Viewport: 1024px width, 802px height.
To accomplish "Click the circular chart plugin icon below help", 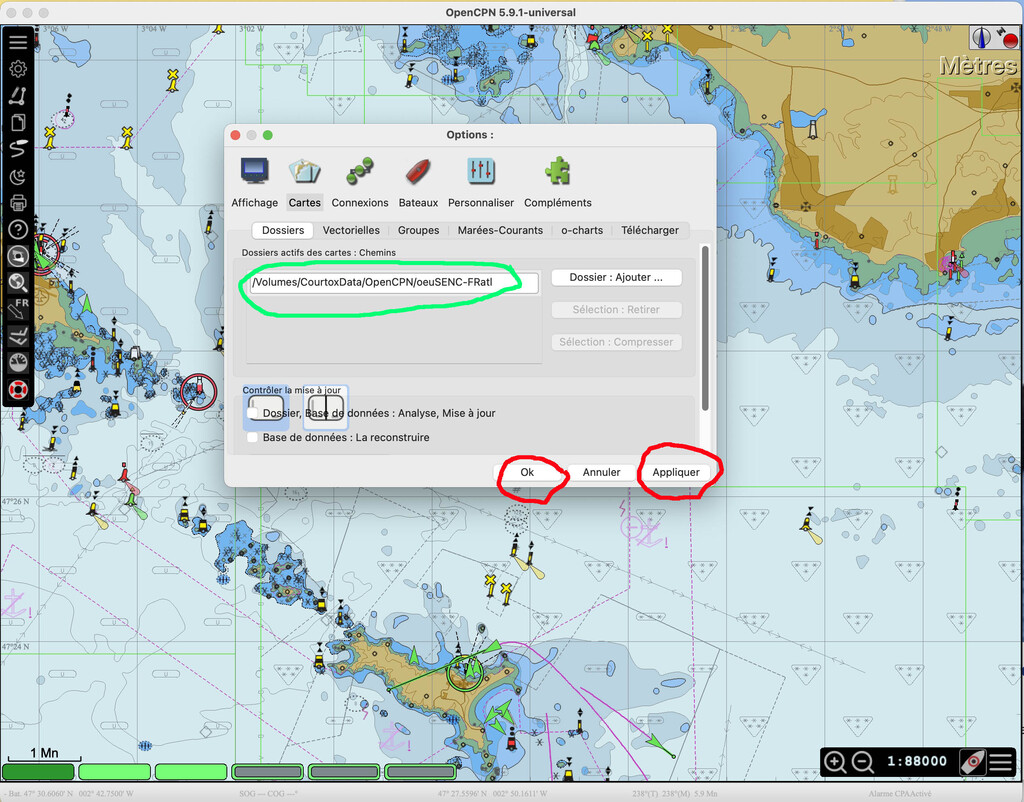I will (x=18, y=256).
